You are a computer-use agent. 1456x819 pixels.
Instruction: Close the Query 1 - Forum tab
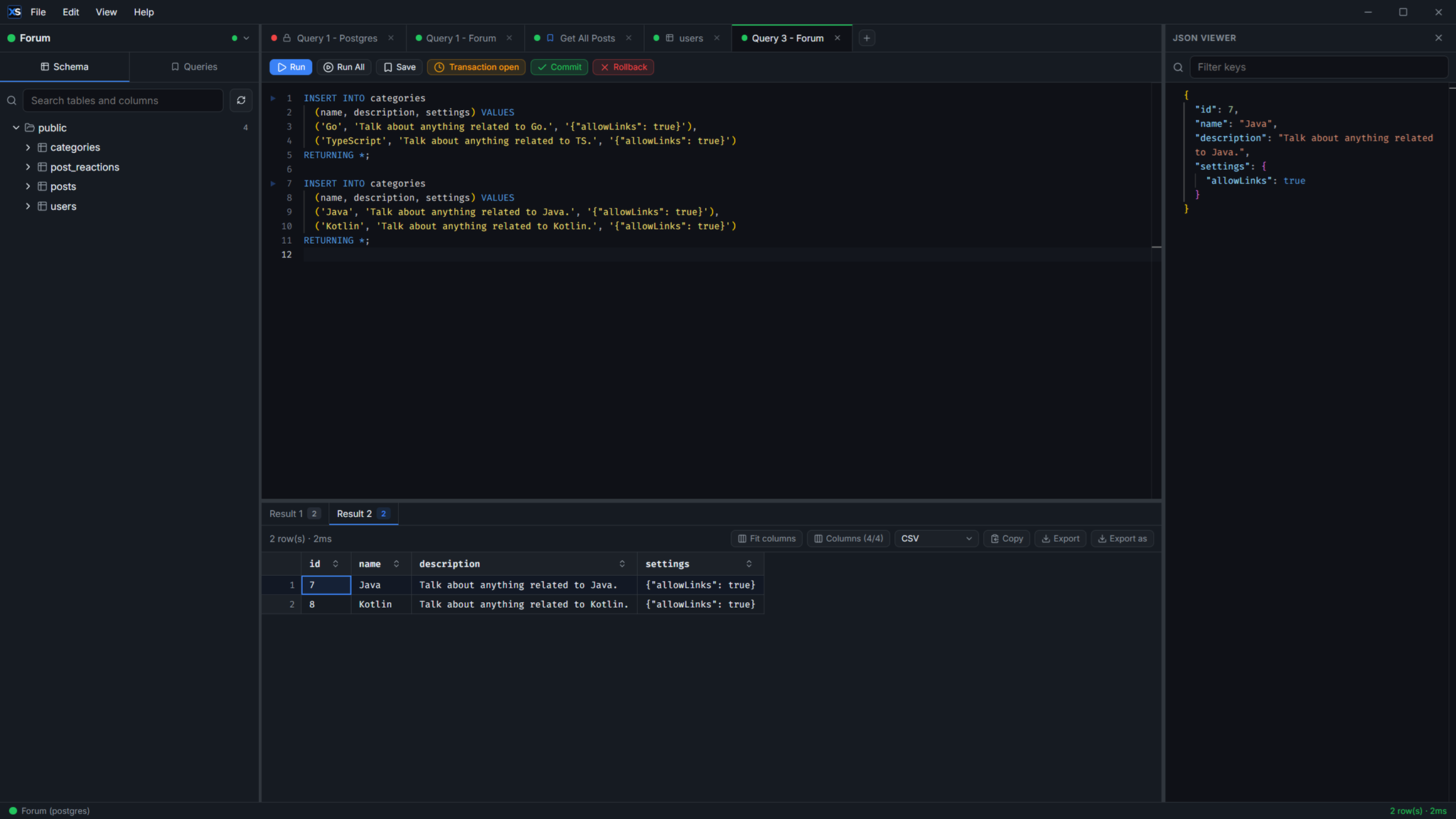509,38
